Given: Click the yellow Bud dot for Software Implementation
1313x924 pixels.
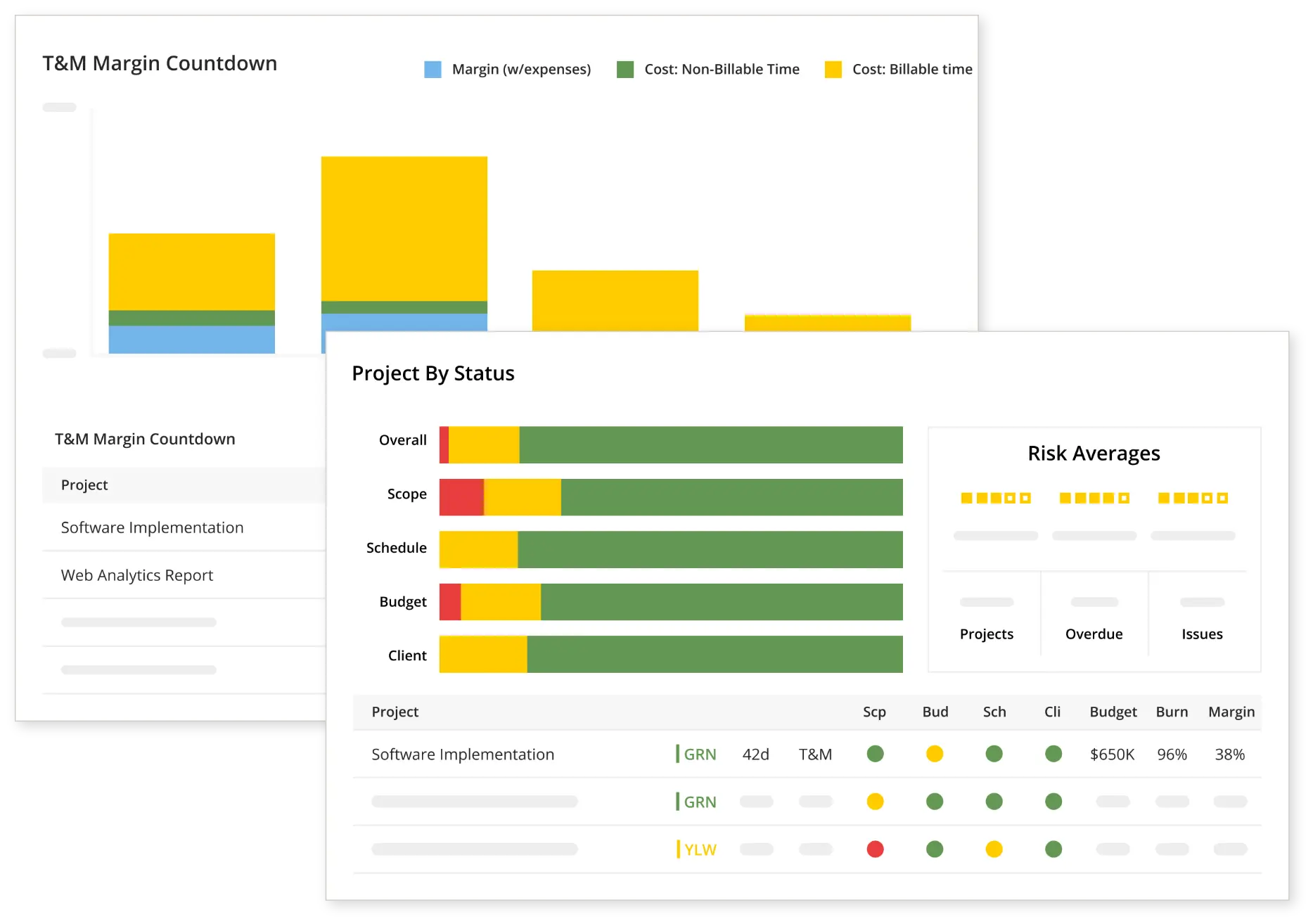Looking at the screenshot, I should click(x=935, y=754).
